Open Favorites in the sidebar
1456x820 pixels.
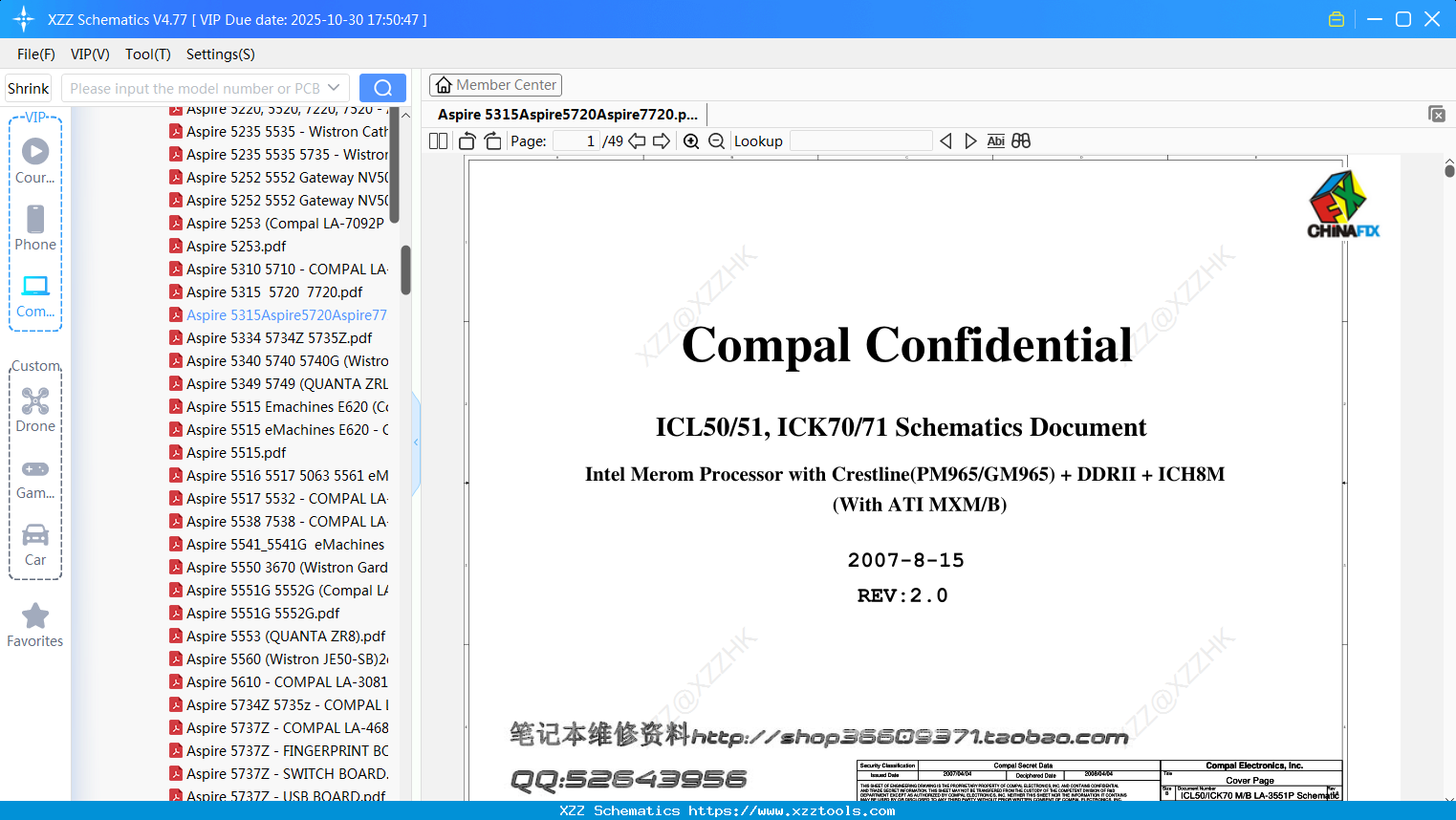[x=35, y=625]
